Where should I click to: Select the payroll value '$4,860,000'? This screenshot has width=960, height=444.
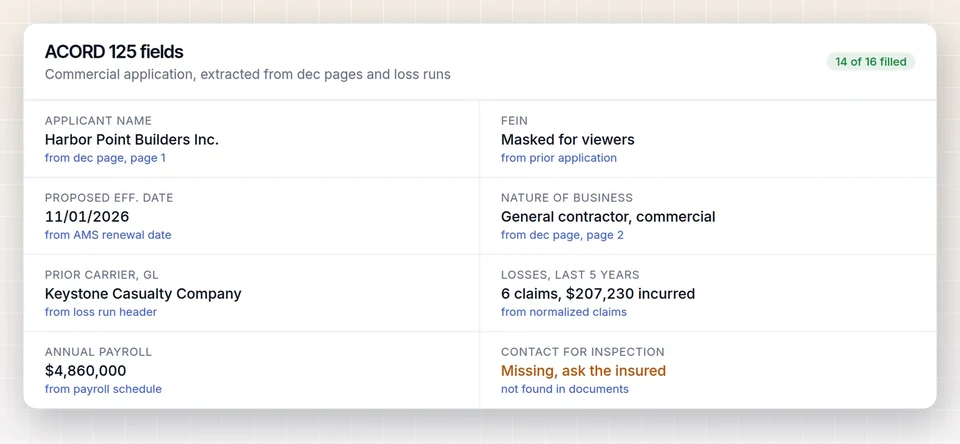(86, 371)
